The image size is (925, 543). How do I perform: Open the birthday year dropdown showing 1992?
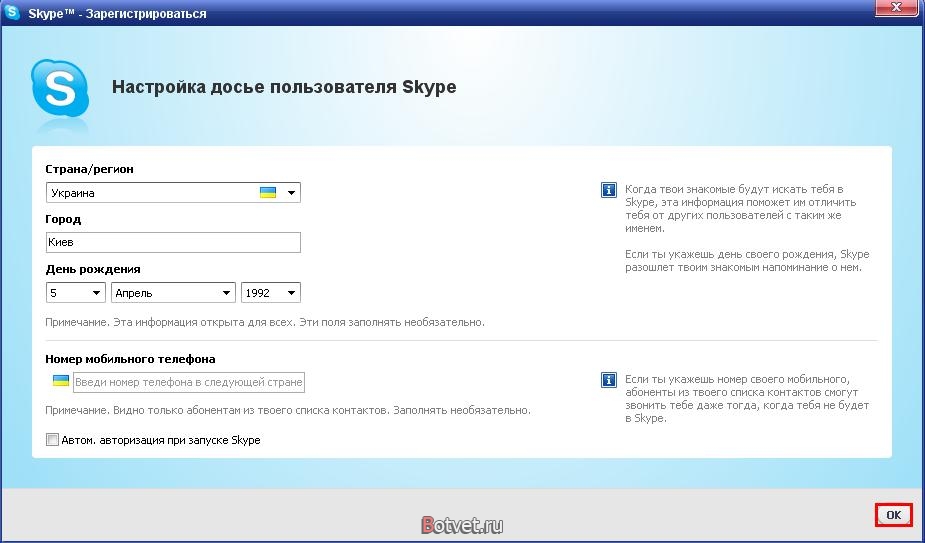click(x=271, y=293)
